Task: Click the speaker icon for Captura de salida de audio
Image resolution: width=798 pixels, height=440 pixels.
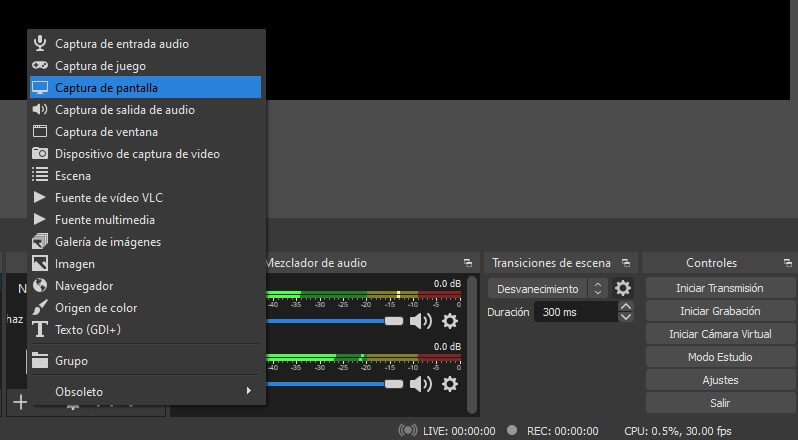Action: click(x=40, y=110)
